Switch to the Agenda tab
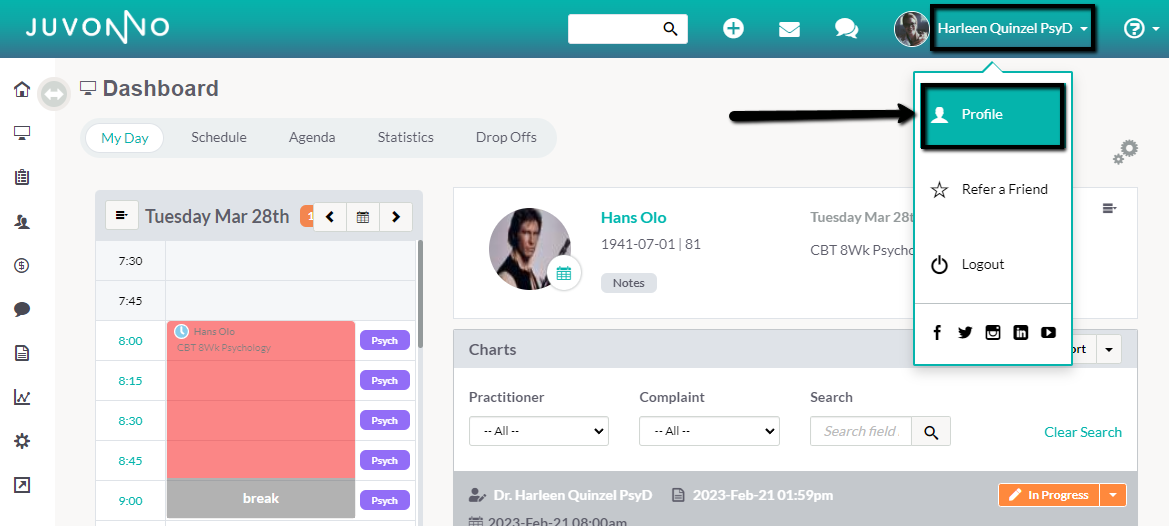Image resolution: width=1169 pixels, height=526 pixels. click(312, 138)
